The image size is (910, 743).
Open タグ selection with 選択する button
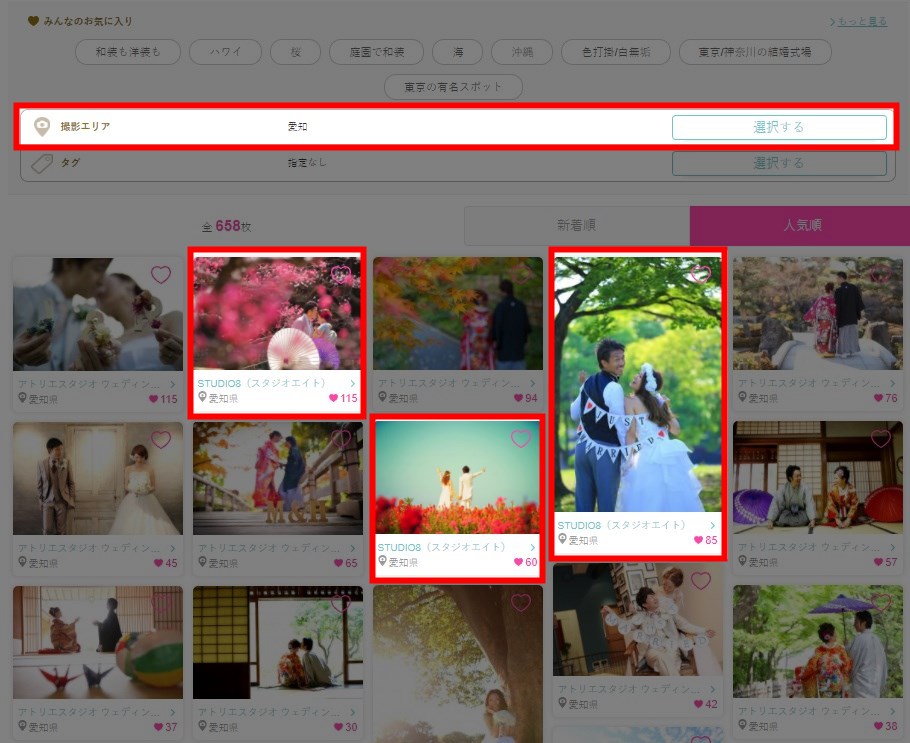[778, 163]
